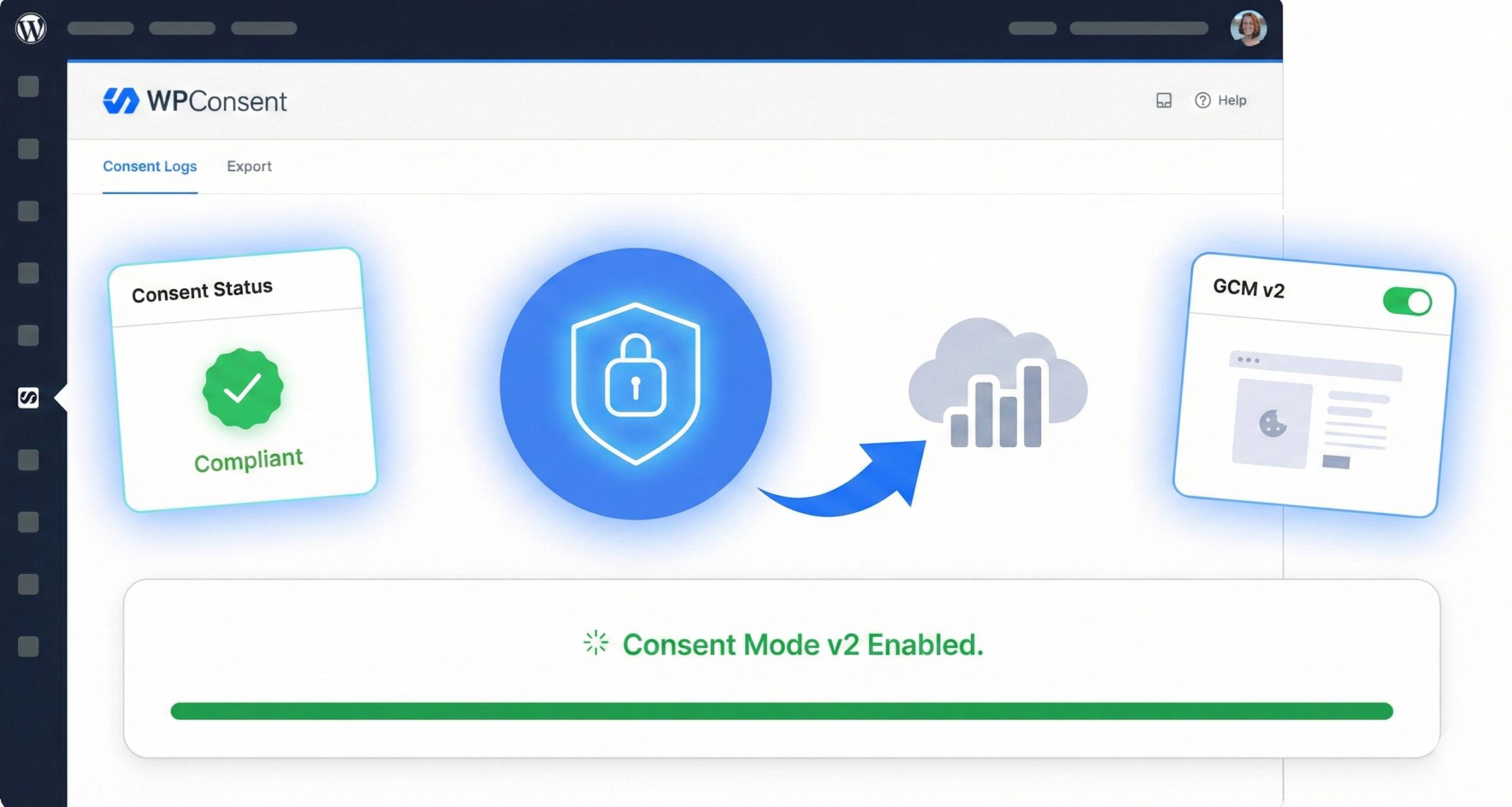Click the cookie icon in GCM v2 card
Image resolution: width=1512 pixels, height=807 pixels.
pos(1273,423)
